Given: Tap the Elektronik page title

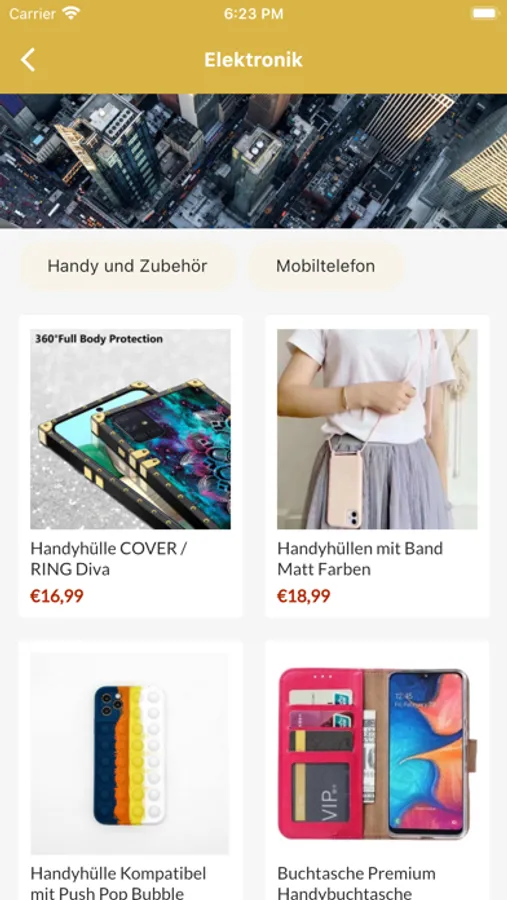Looking at the screenshot, I should point(253,60).
